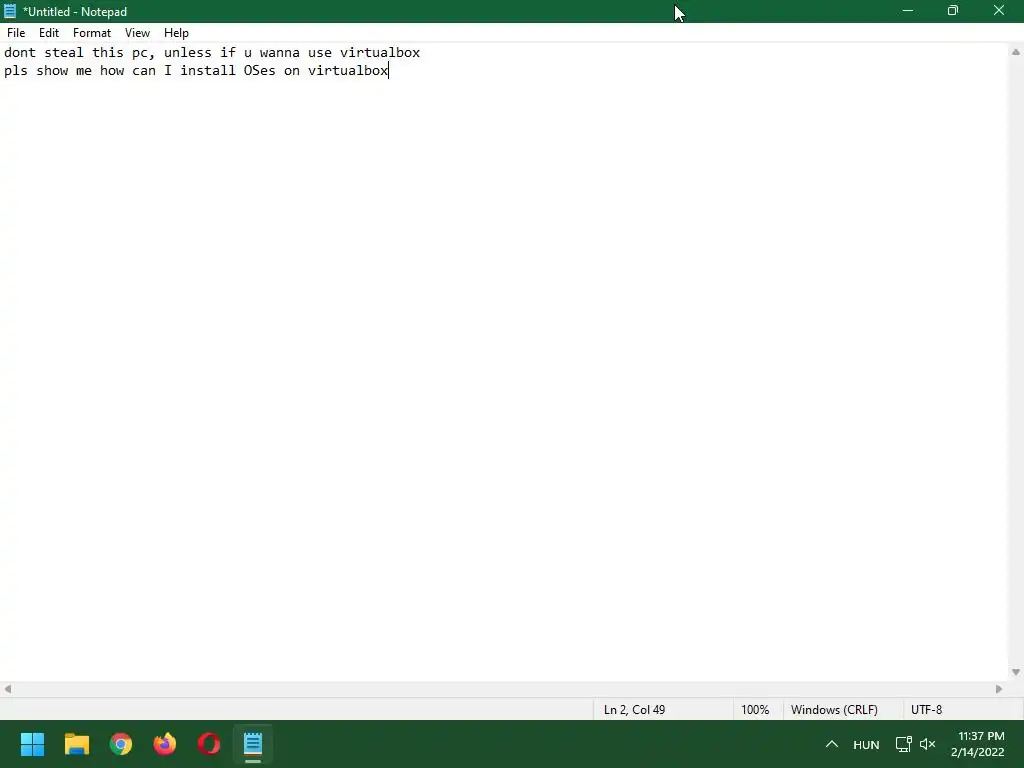Open the View menu
This screenshot has width=1024, height=768.
(137, 33)
